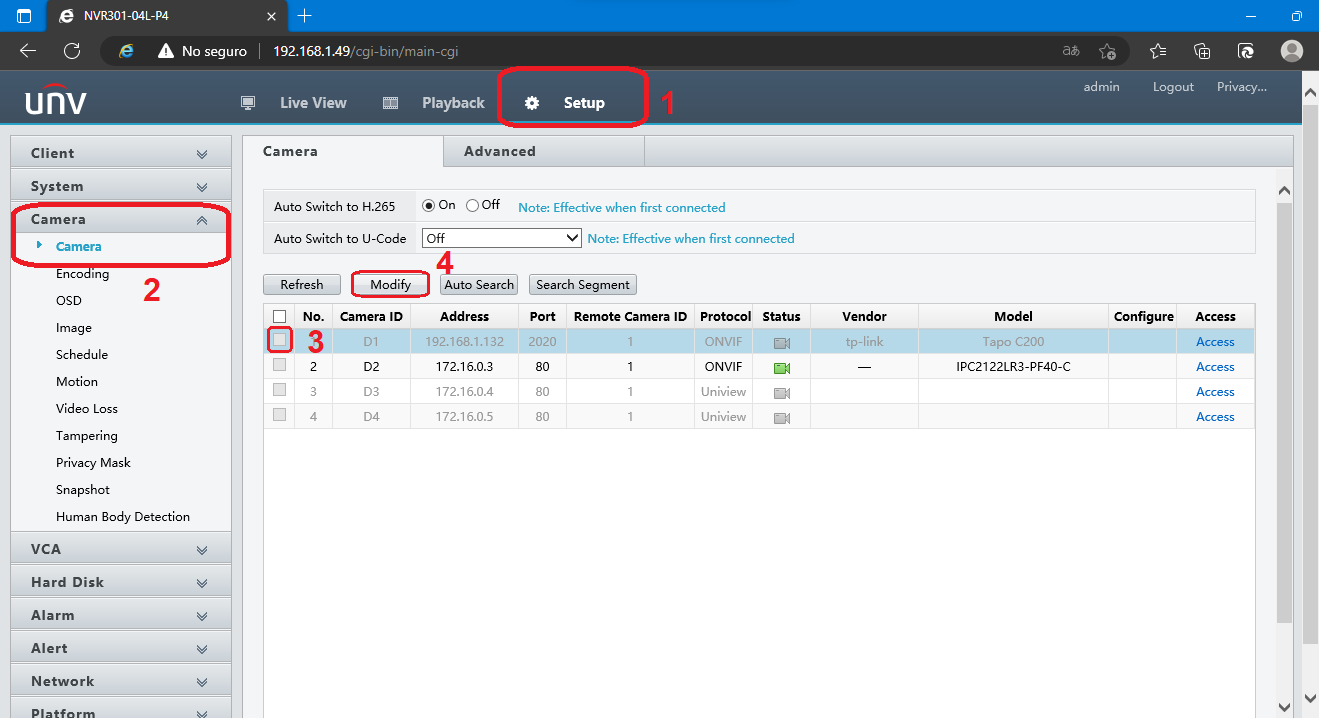The height and width of the screenshot is (718, 1319).
Task: Click the green status camera icon for D2
Action: click(x=781, y=367)
